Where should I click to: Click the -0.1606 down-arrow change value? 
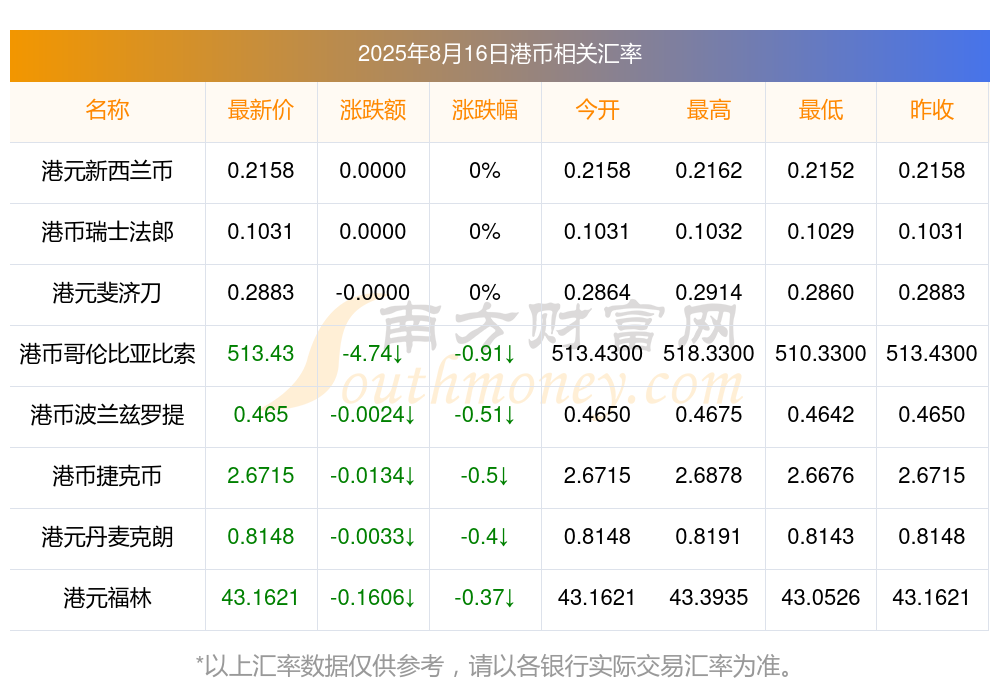(x=372, y=598)
